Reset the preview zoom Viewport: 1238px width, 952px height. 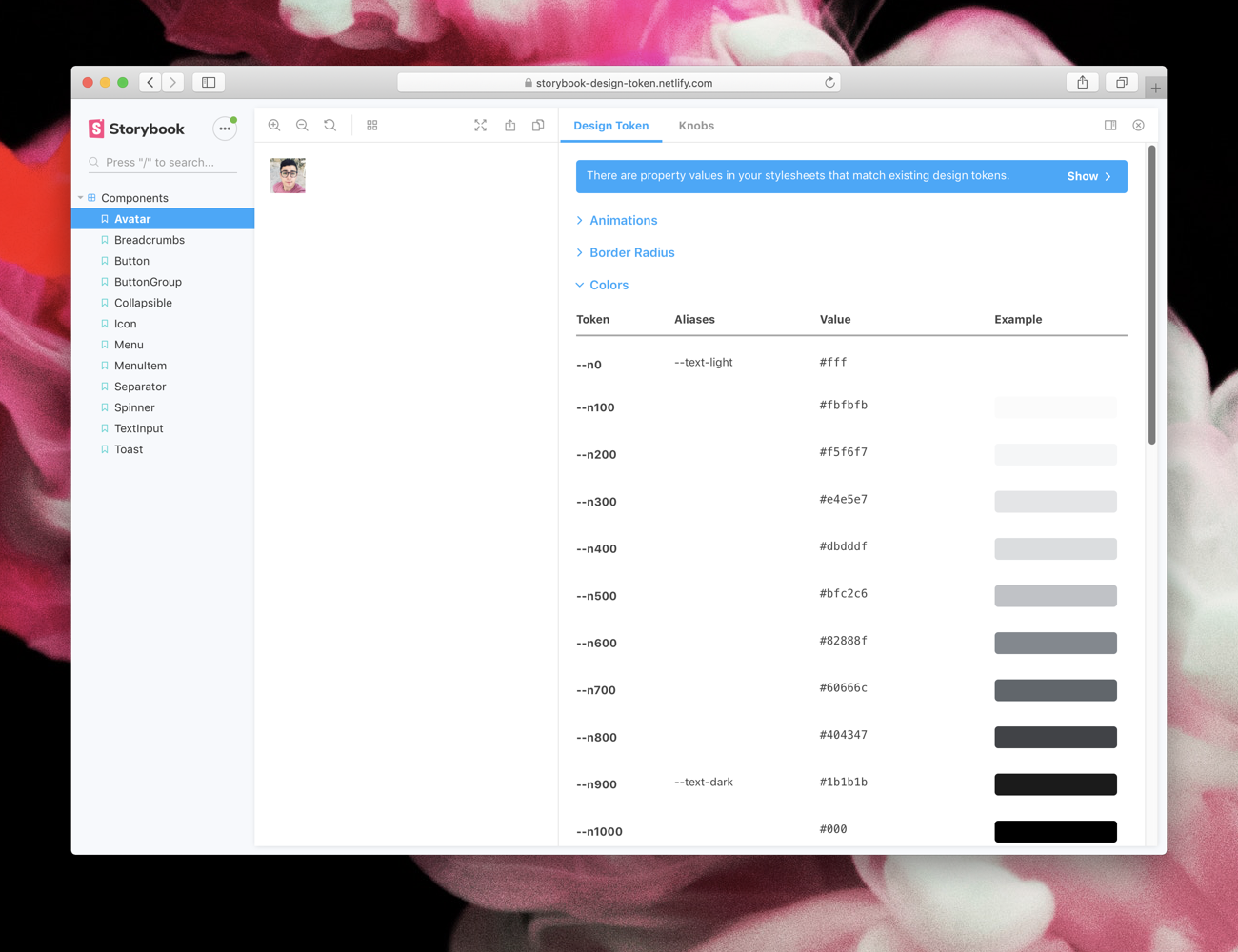click(x=330, y=126)
